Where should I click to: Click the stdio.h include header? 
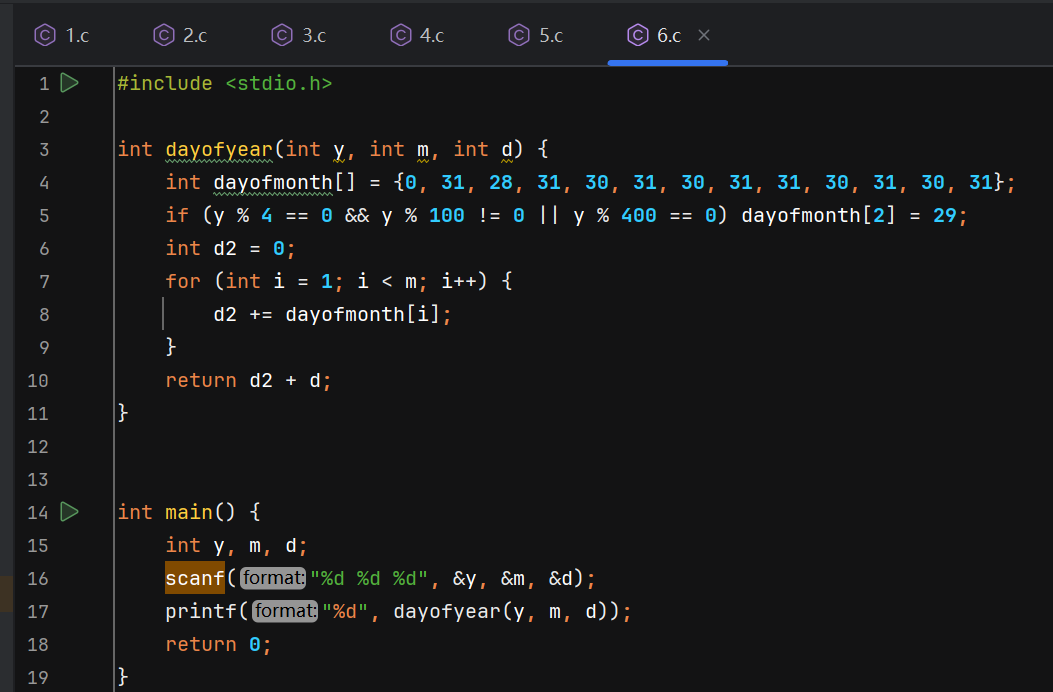(x=278, y=83)
